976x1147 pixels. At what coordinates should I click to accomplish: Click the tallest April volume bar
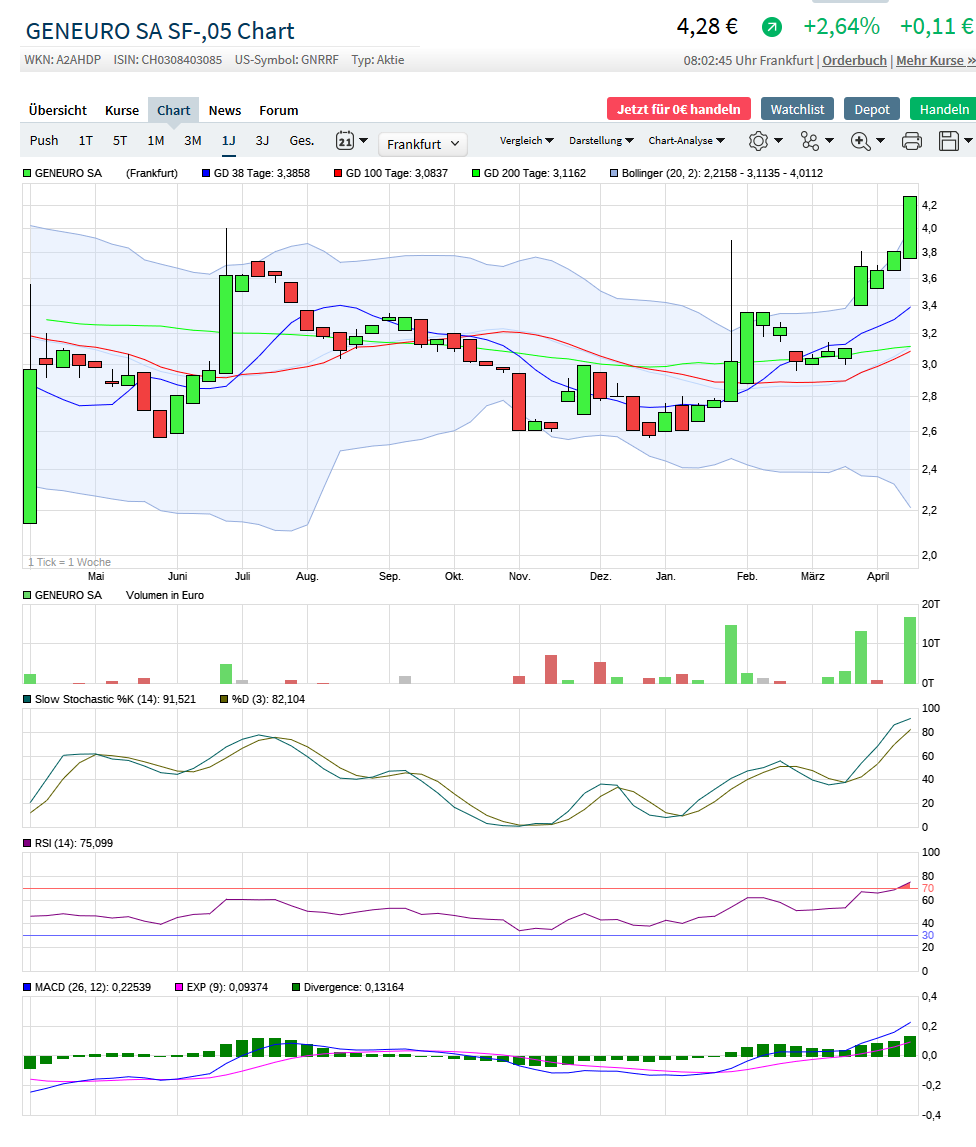coord(909,650)
